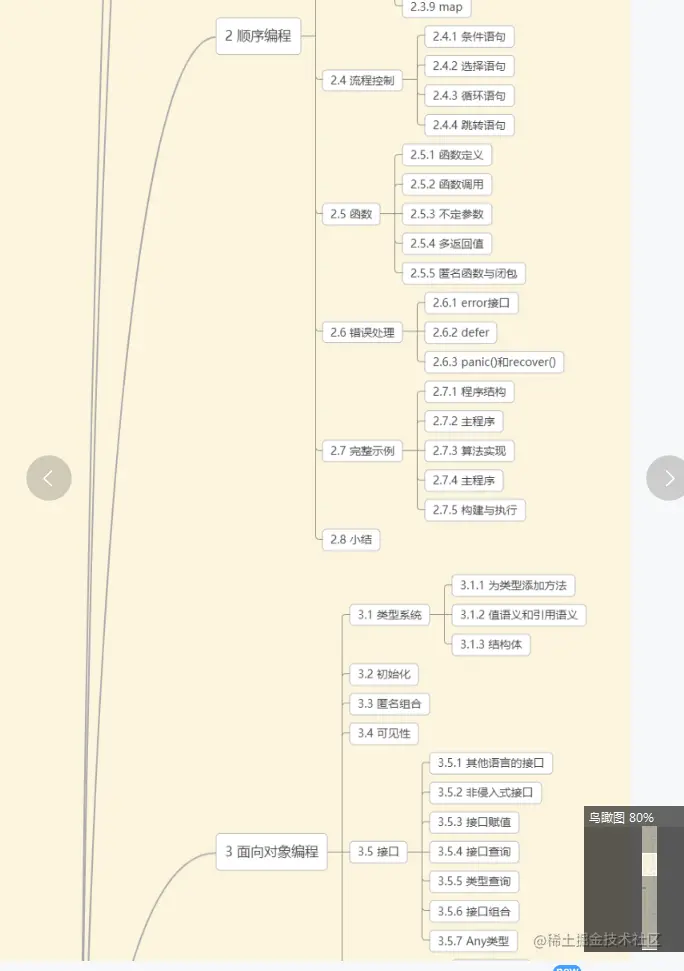Select node 2.6.2 defer
Viewport: 684px width, 971px height.
pos(461,333)
